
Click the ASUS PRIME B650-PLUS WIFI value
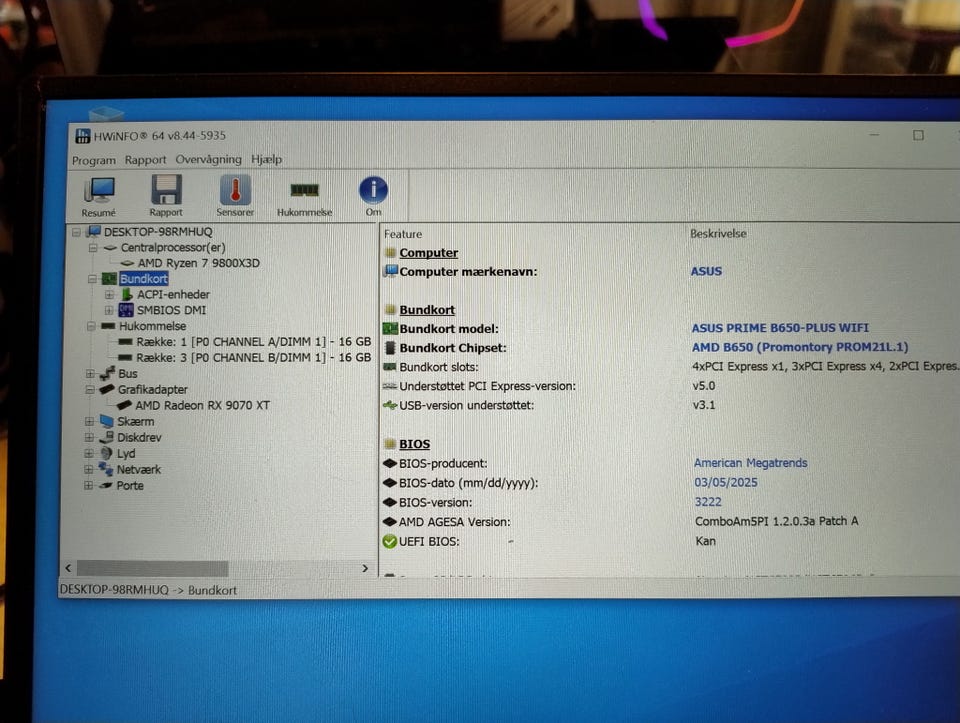780,328
